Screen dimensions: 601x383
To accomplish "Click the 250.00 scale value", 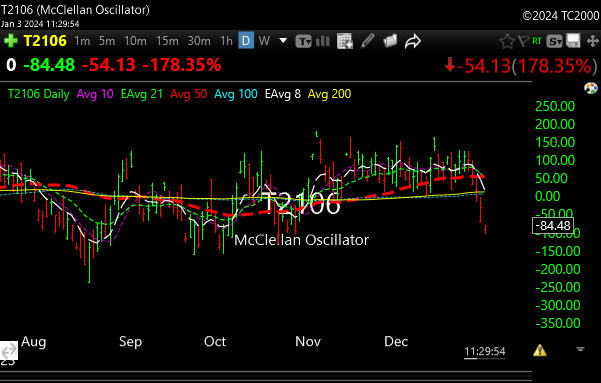I will click(x=555, y=106).
